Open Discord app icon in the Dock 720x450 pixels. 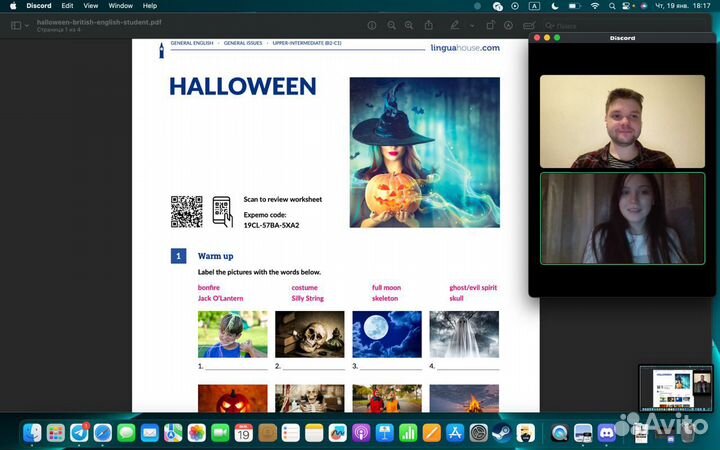click(608, 433)
